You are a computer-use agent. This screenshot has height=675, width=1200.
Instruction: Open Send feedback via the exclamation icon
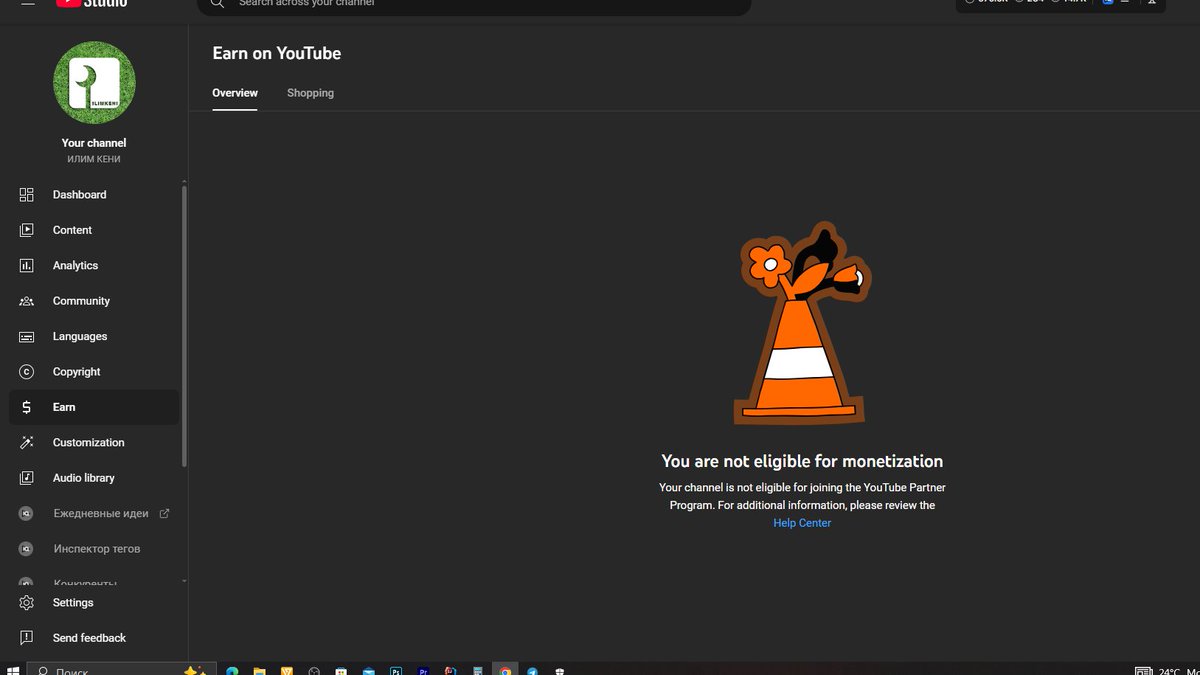point(27,638)
